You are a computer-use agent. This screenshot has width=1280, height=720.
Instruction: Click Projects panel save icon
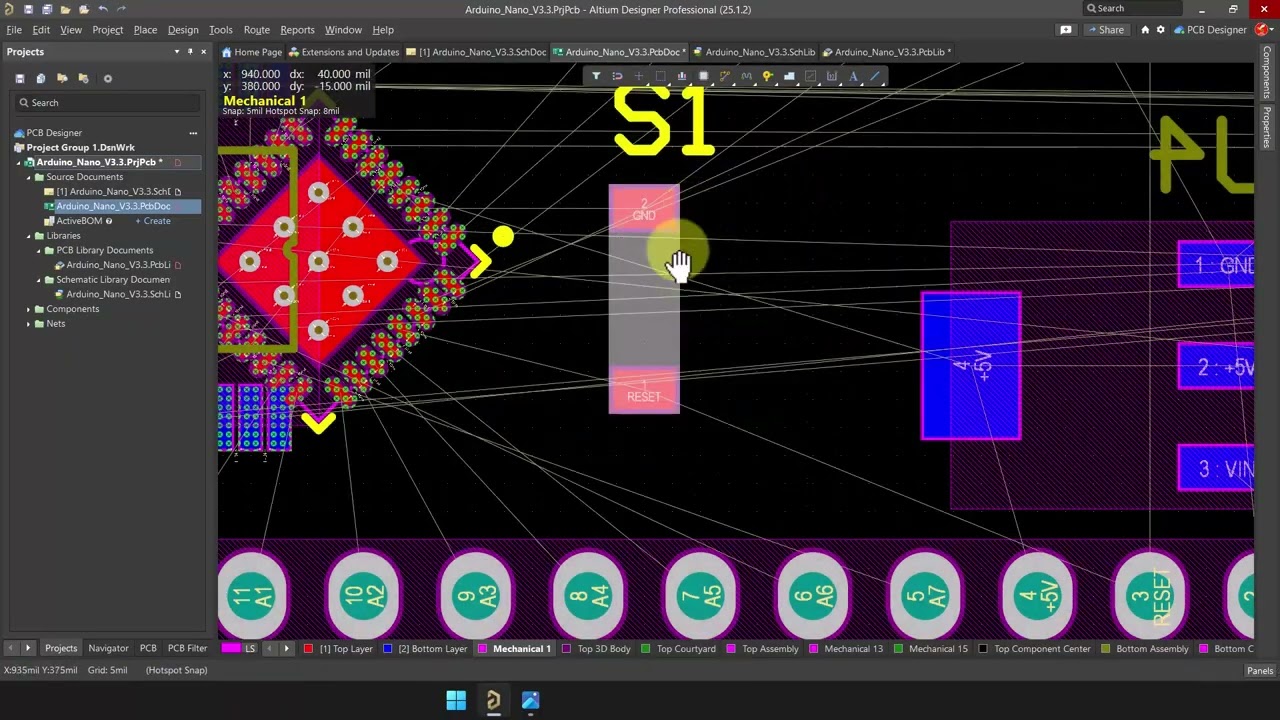[19, 78]
